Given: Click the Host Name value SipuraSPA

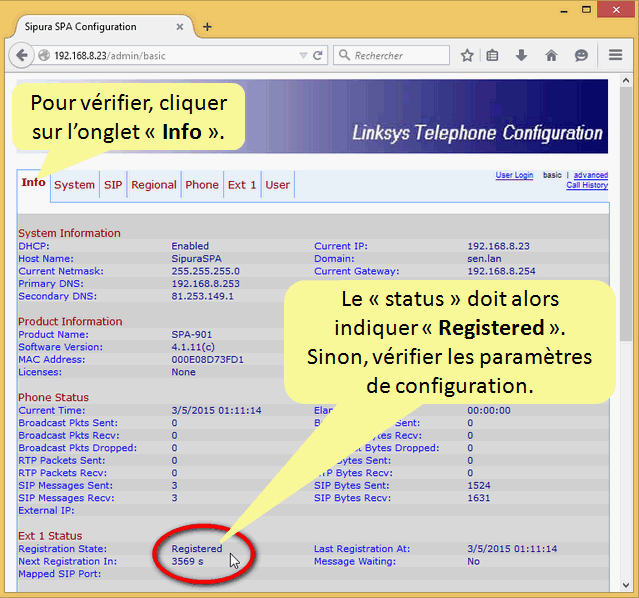Looking at the screenshot, I should 196,259.
